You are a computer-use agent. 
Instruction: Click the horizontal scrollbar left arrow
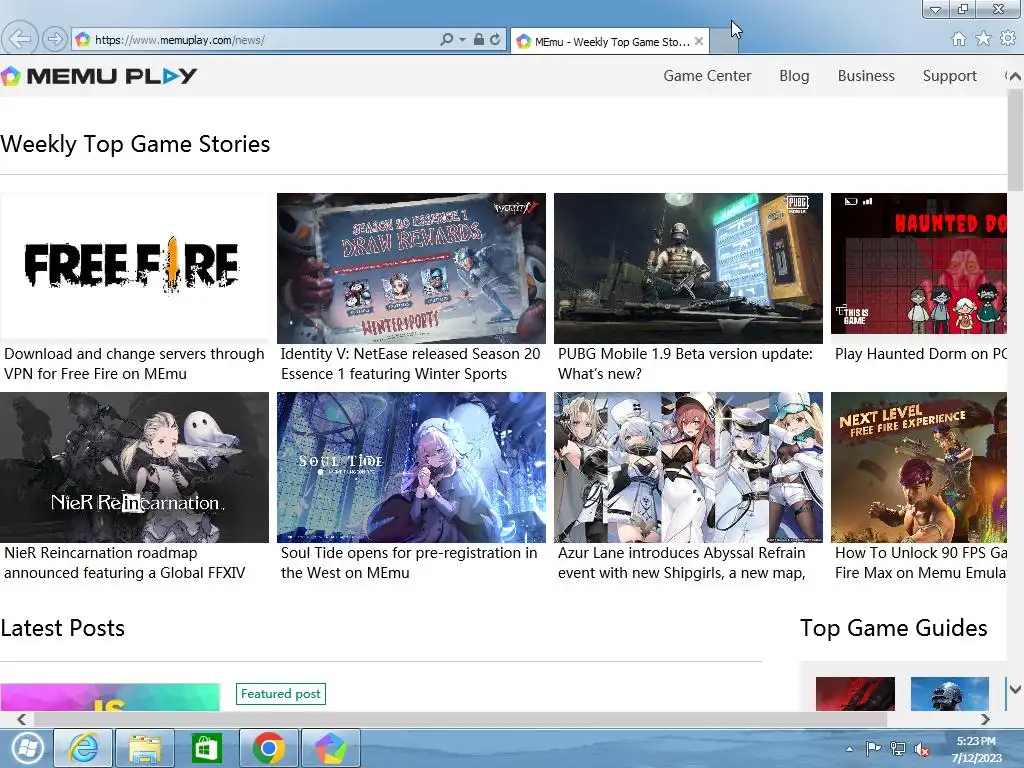click(x=22, y=719)
